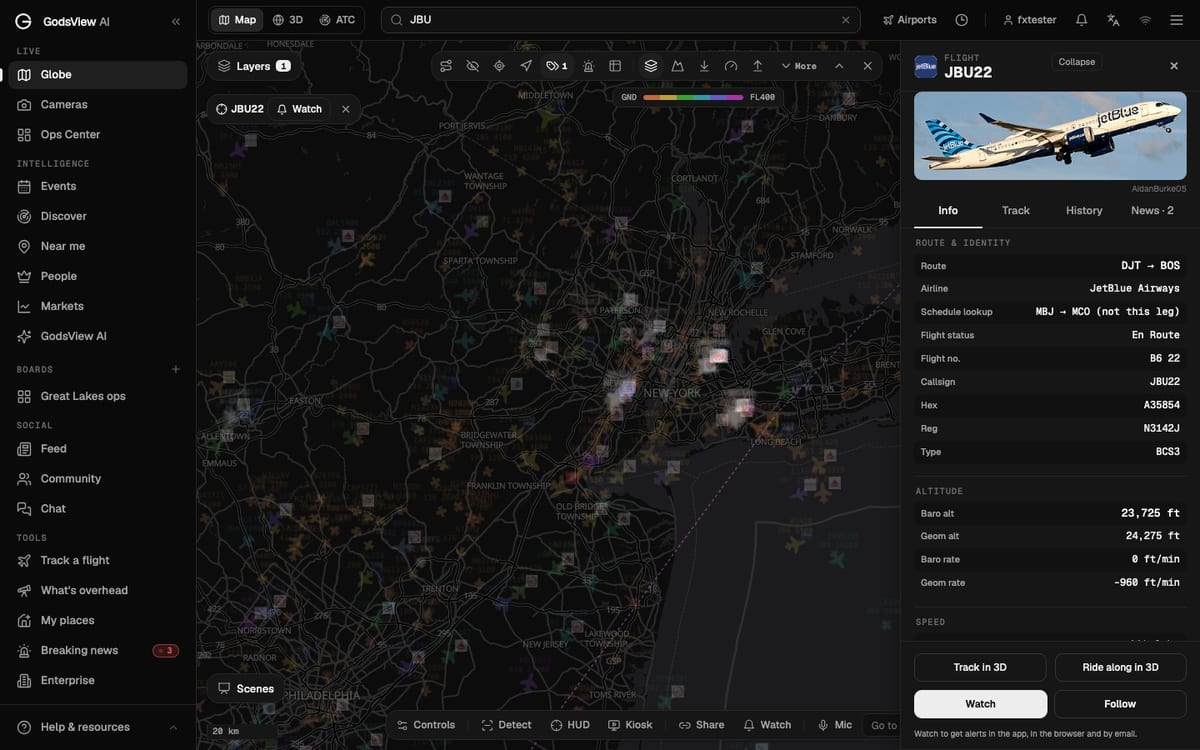The width and height of the screenshot is (1200, 750).
Task: Click the navigation arrow icon in map toolbar
Action: 526,66
